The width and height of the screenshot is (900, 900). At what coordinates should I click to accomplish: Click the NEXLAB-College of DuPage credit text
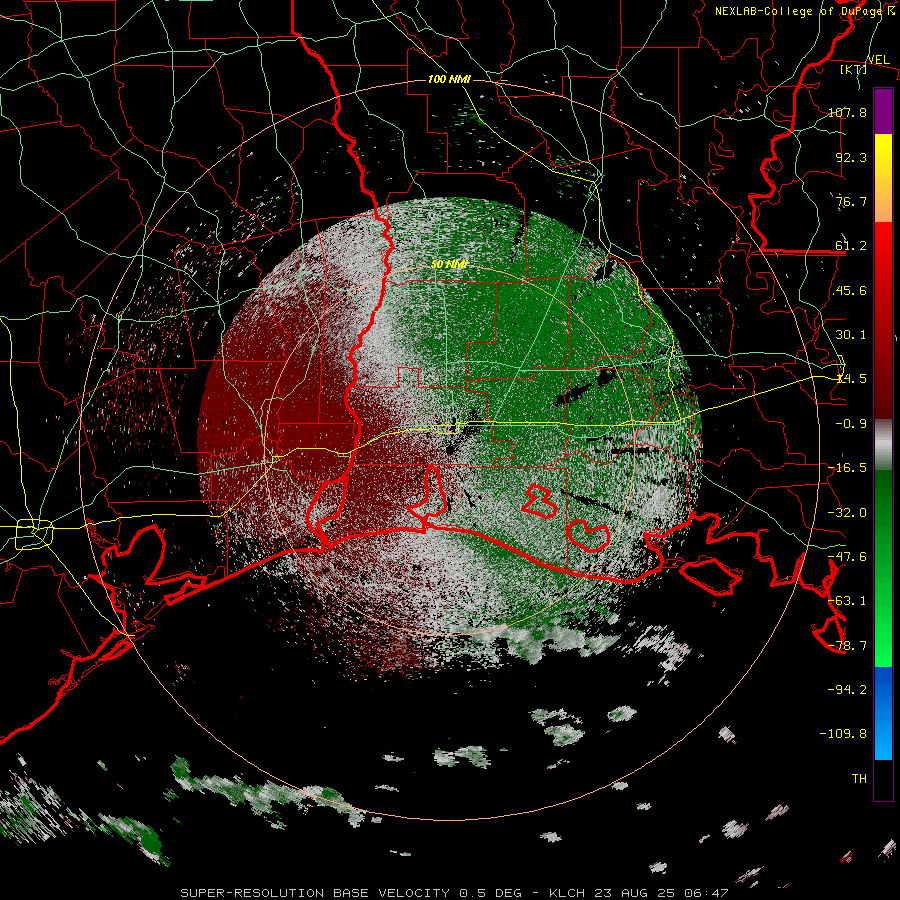[x=804, y=11]
